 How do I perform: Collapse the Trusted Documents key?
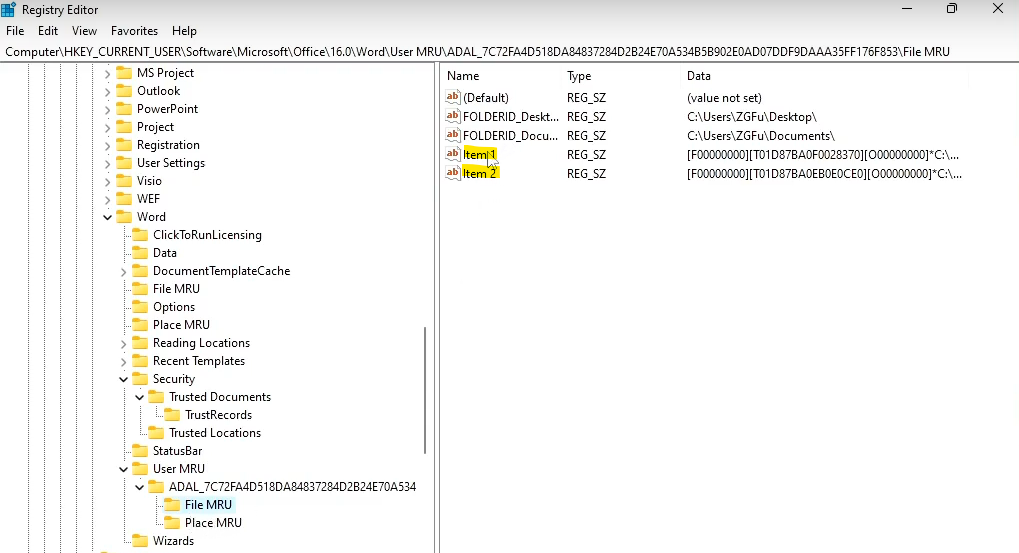point(140,397)
